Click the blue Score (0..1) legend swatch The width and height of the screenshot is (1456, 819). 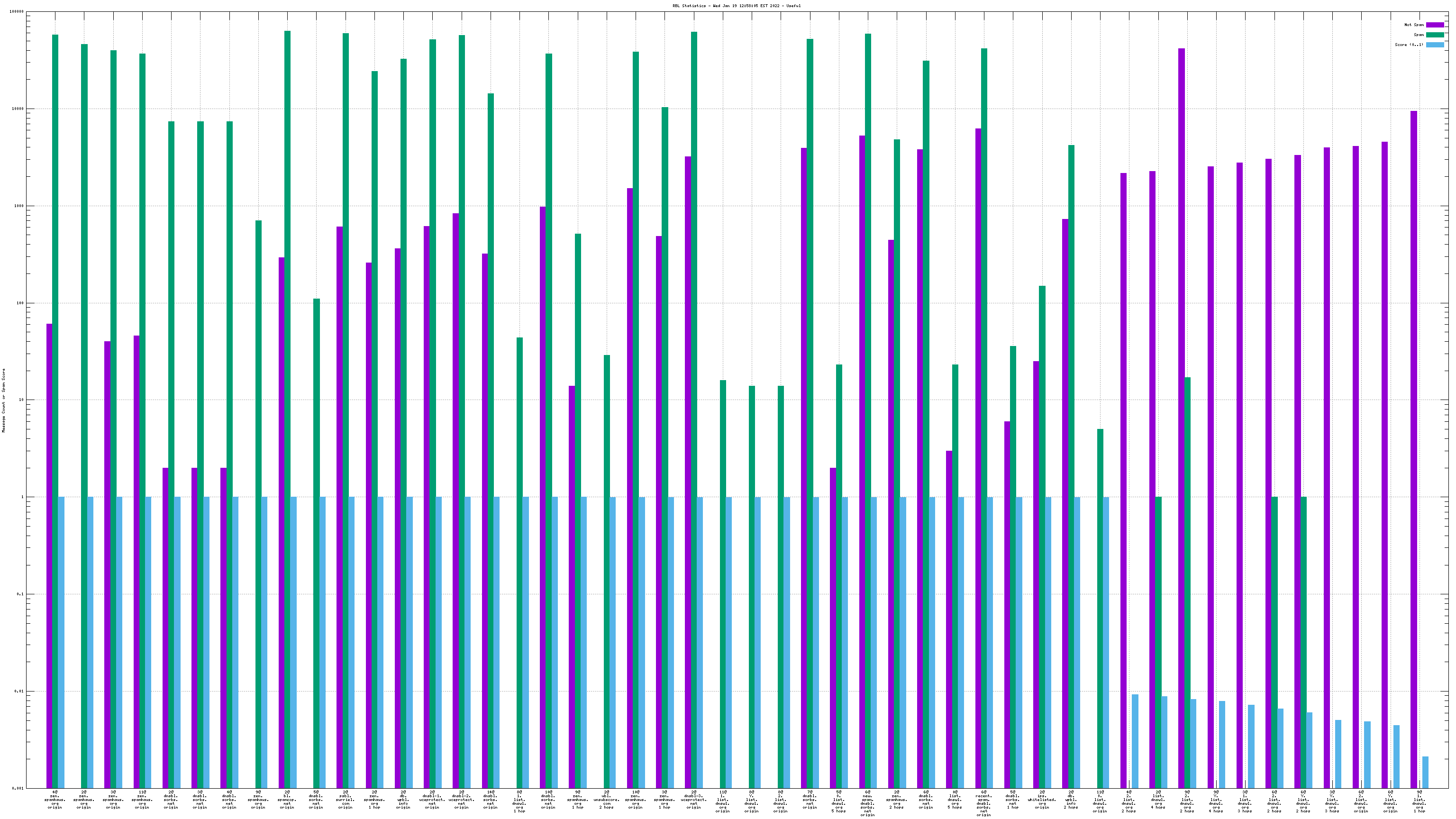tap(1435, 45)
